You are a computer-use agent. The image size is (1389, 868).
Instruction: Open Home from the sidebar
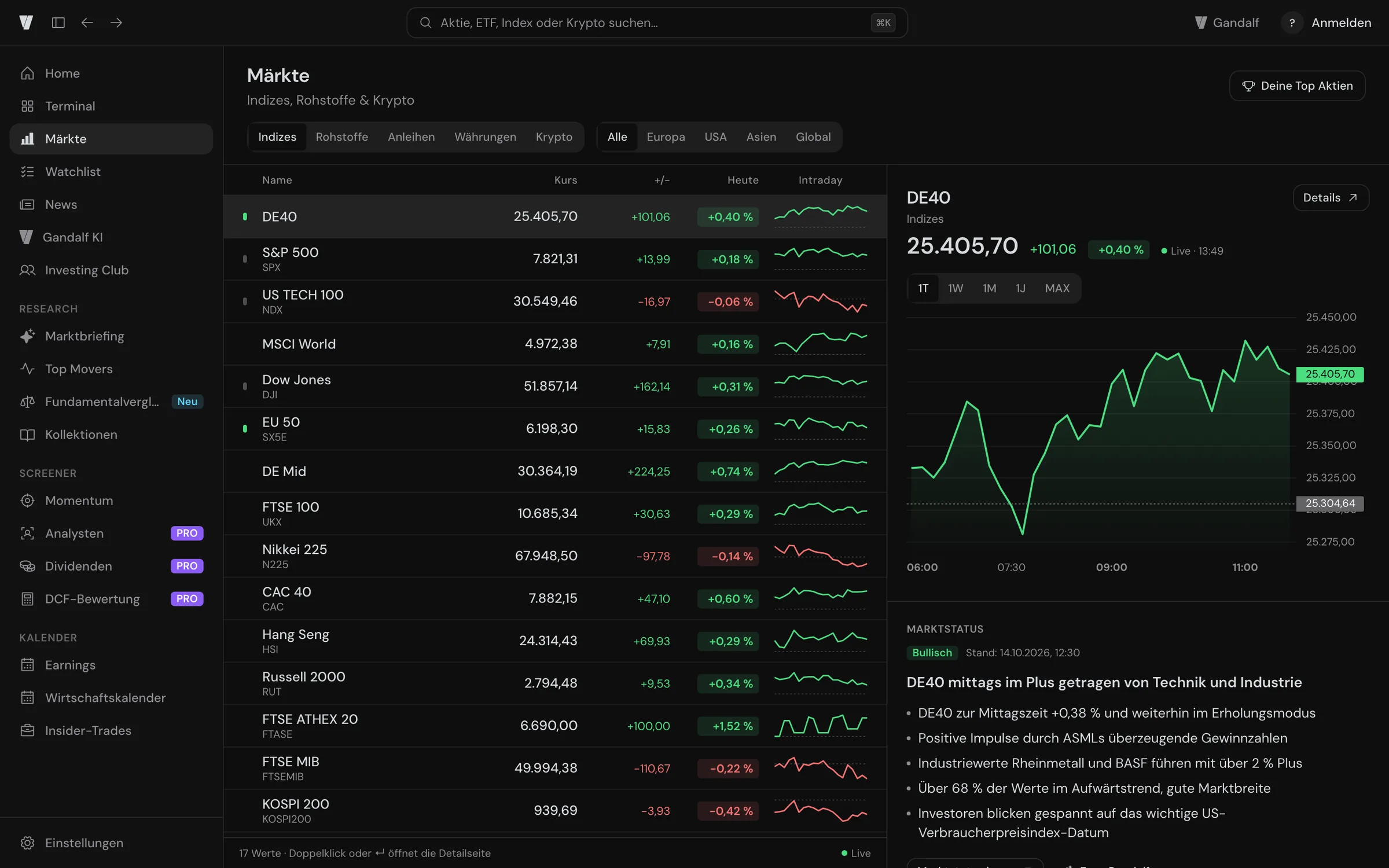111,73
